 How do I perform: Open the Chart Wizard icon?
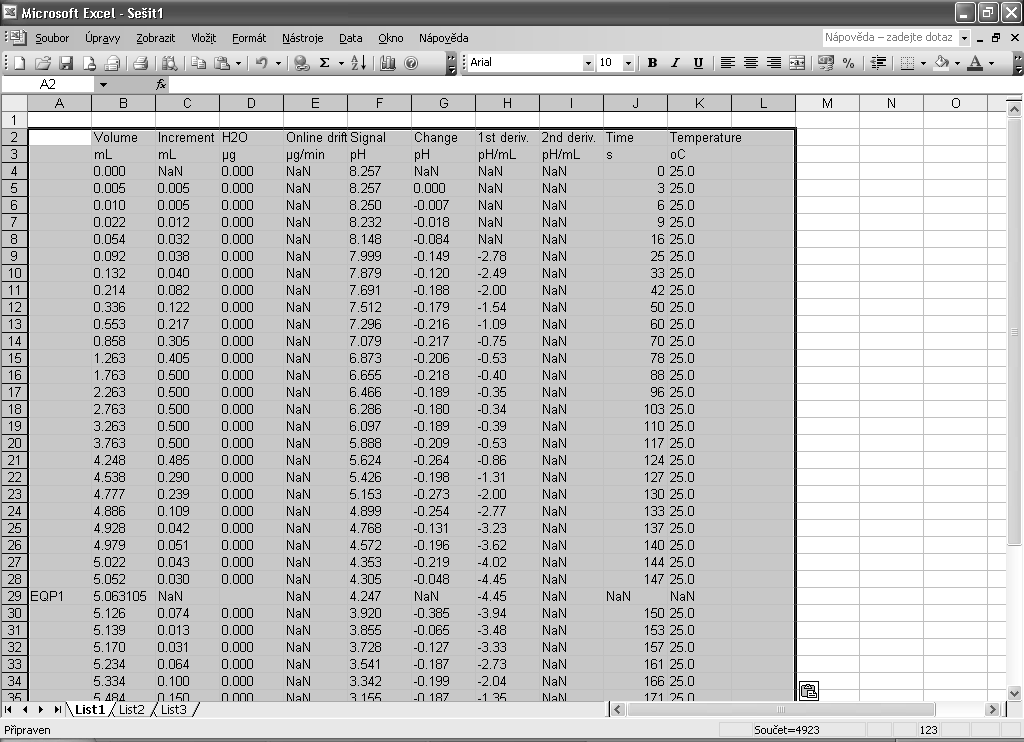pos(387,63)
